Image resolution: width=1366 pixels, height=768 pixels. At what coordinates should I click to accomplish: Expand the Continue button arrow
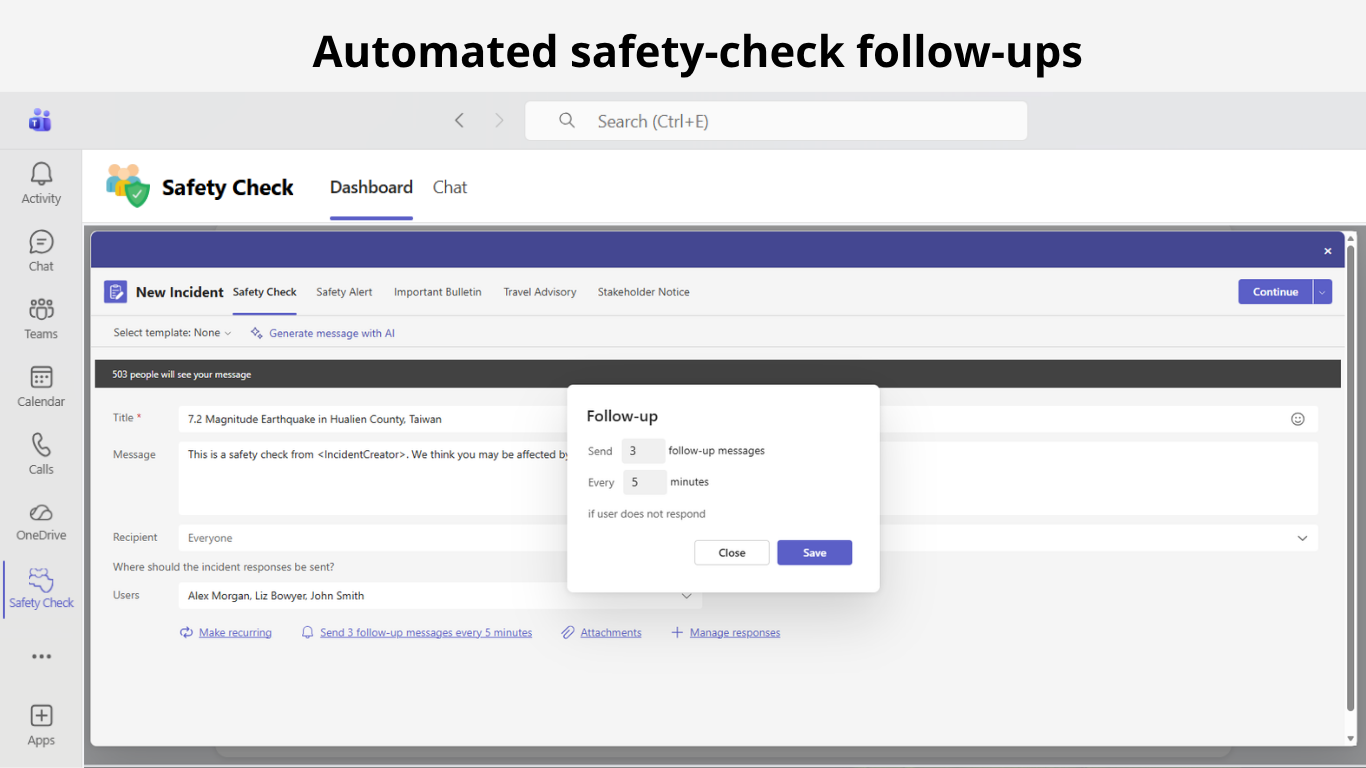(x=1322, y=292)
